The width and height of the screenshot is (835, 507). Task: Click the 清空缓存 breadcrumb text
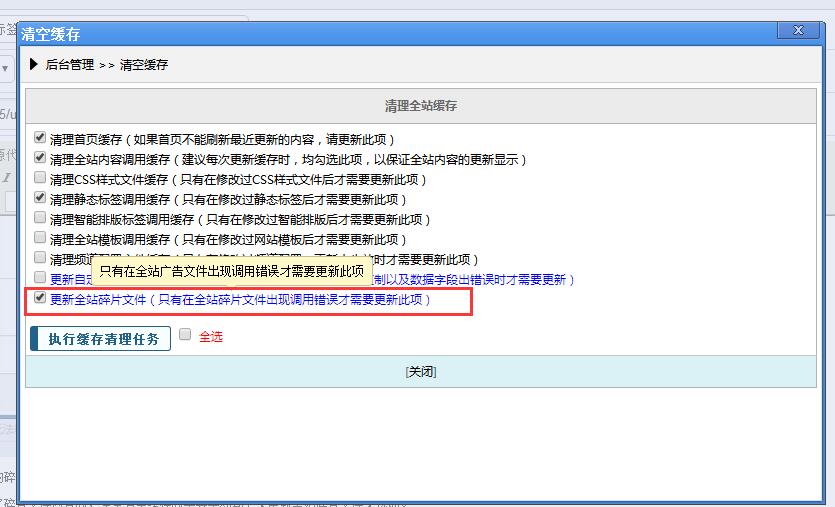(x=144, y=65)
